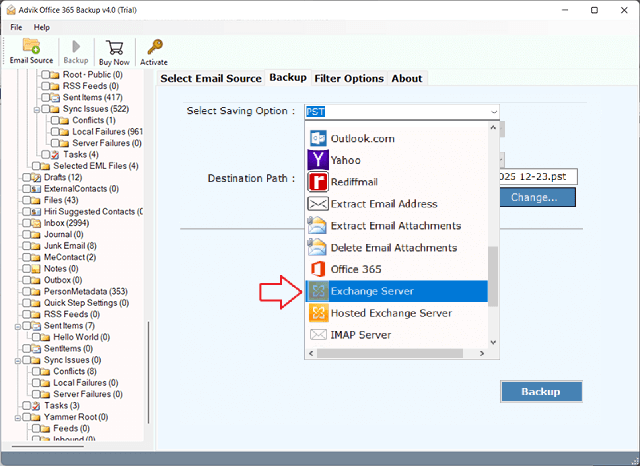Click the Extract Email Attachments icon
640x466 pixels.
pos(318,226)
